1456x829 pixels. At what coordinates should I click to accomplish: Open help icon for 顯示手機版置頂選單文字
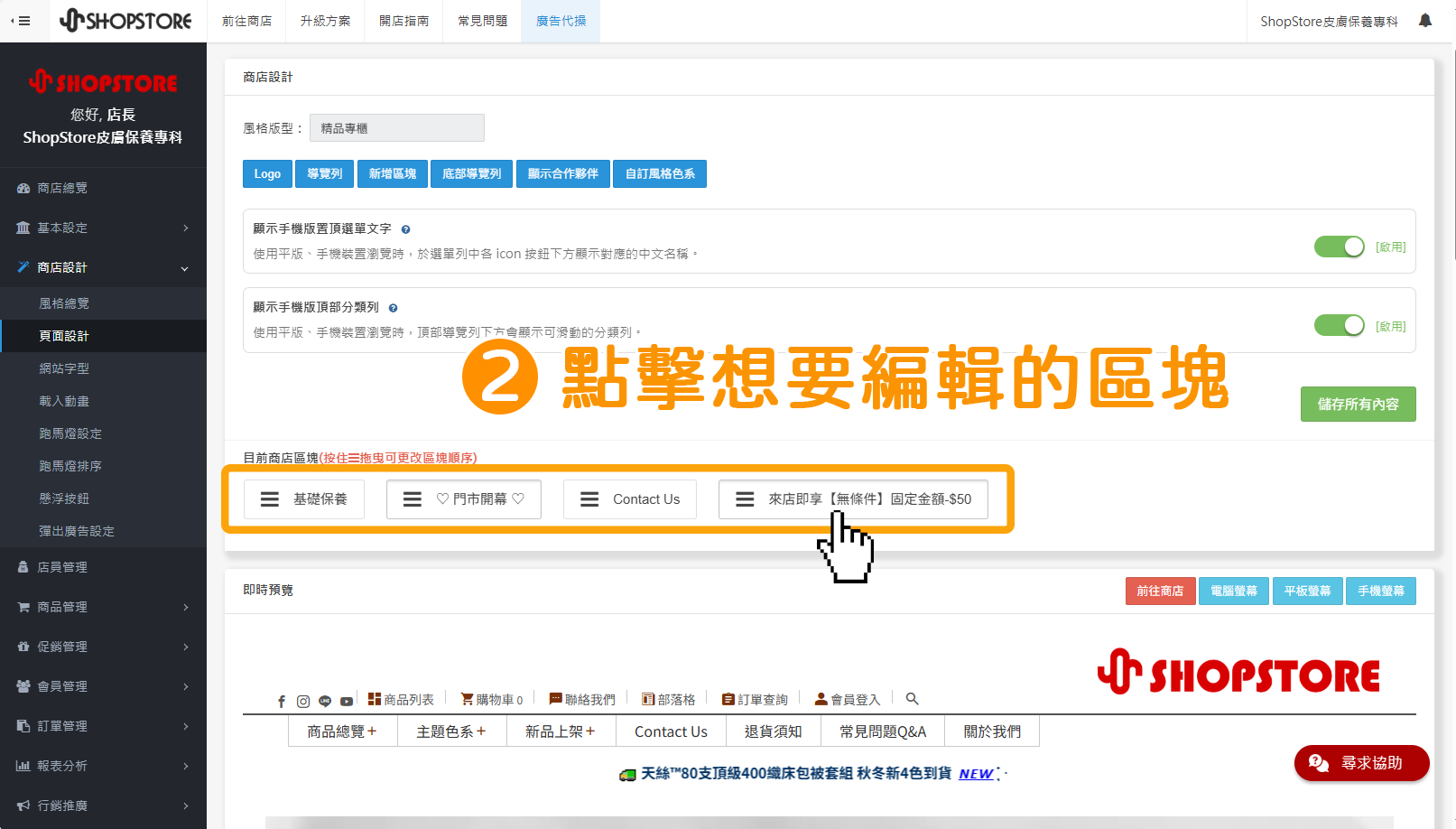pos(405,229)
